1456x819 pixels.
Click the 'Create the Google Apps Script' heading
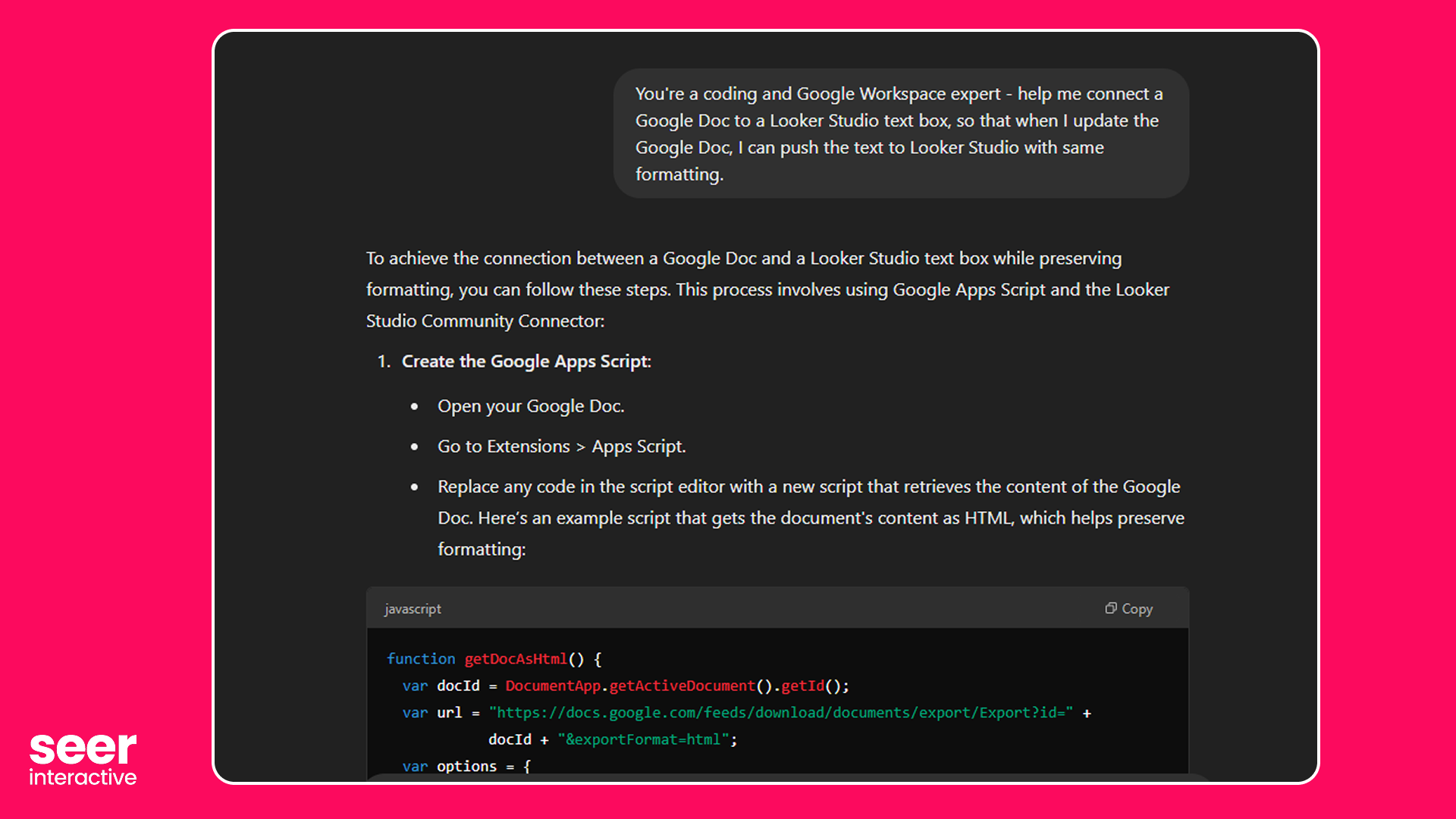pos(526,361)
